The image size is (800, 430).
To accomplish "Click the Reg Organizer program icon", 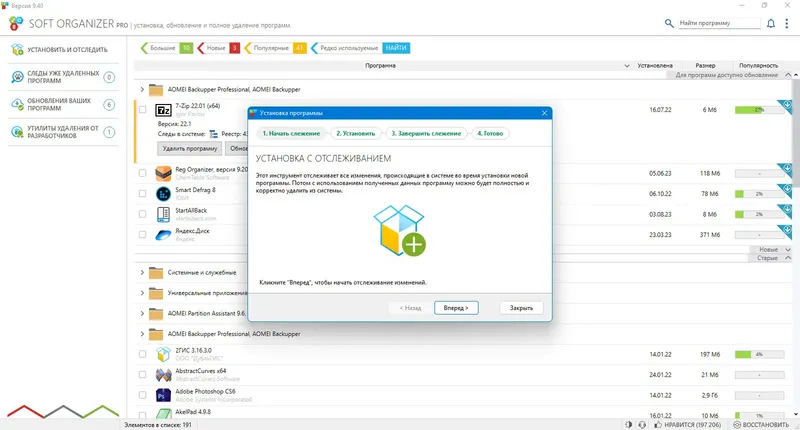I will [163, 173].
